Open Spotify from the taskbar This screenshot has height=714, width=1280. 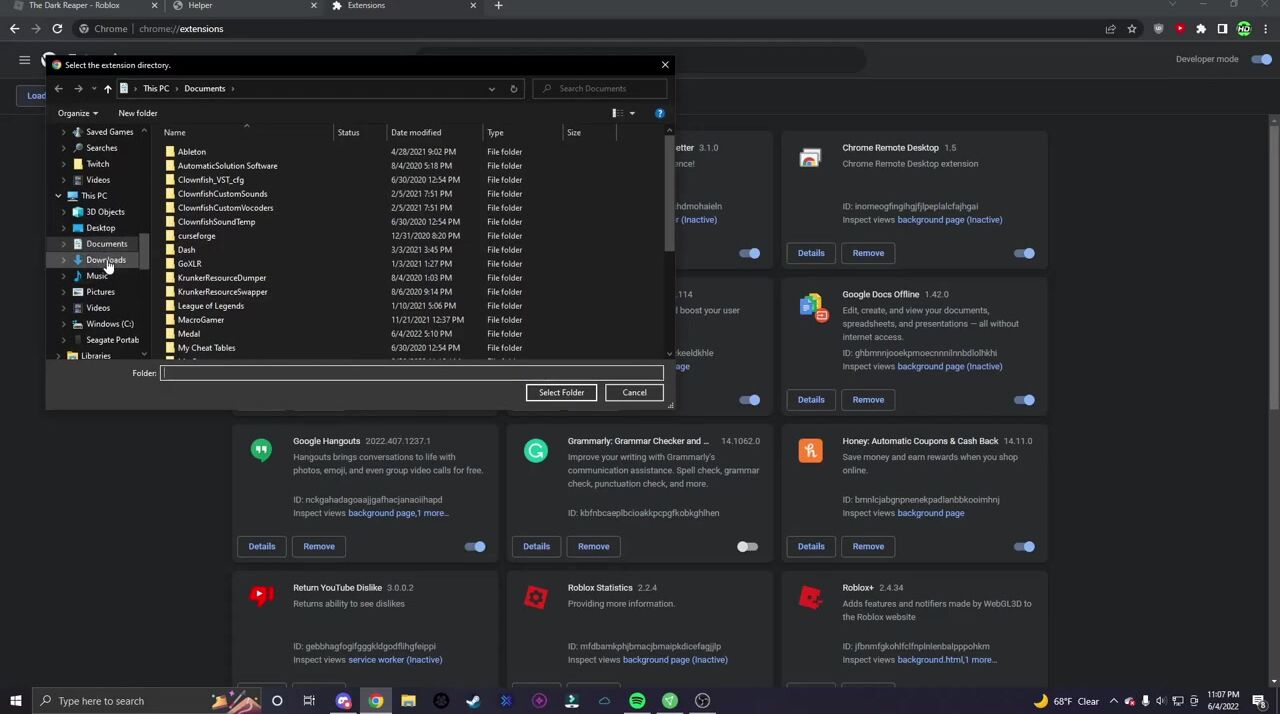(637, 701)
